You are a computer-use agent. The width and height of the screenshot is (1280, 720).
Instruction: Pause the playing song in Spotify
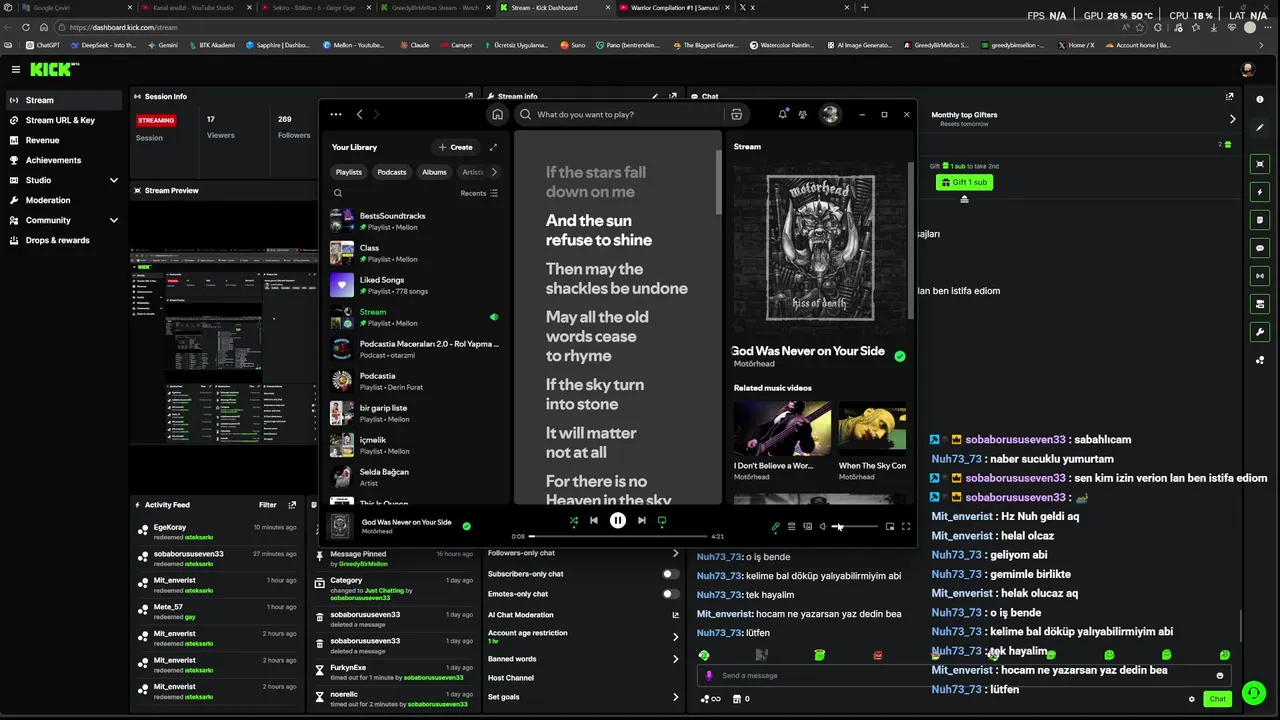point(618,521)
